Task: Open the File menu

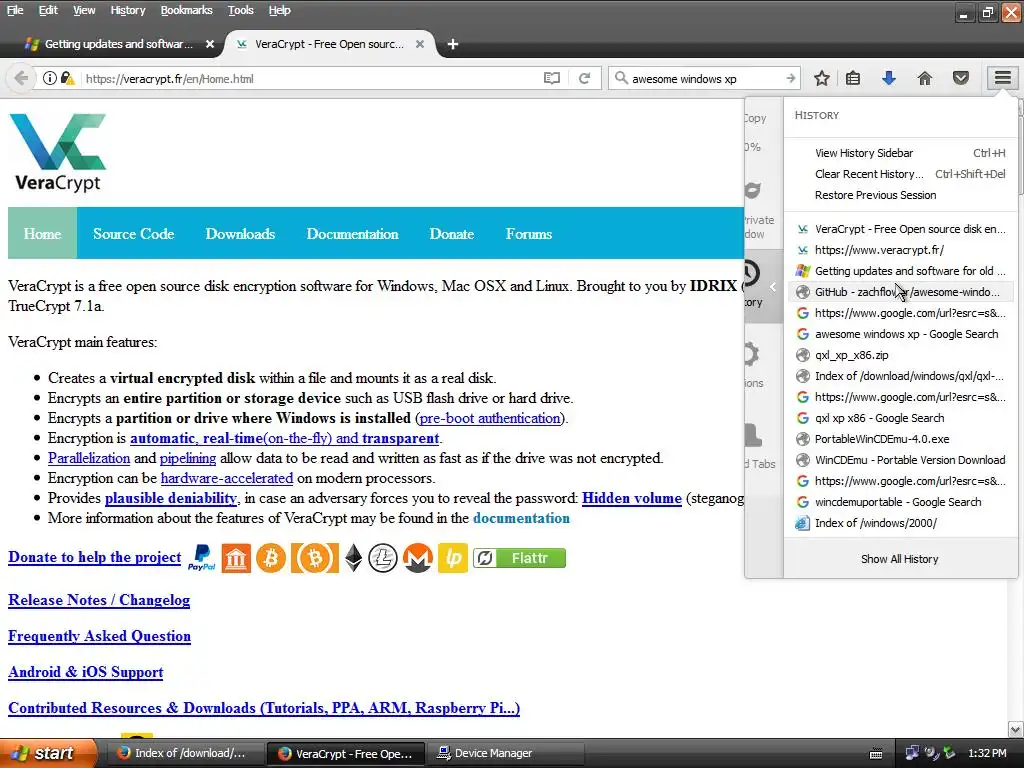Action: coord(14,10)
